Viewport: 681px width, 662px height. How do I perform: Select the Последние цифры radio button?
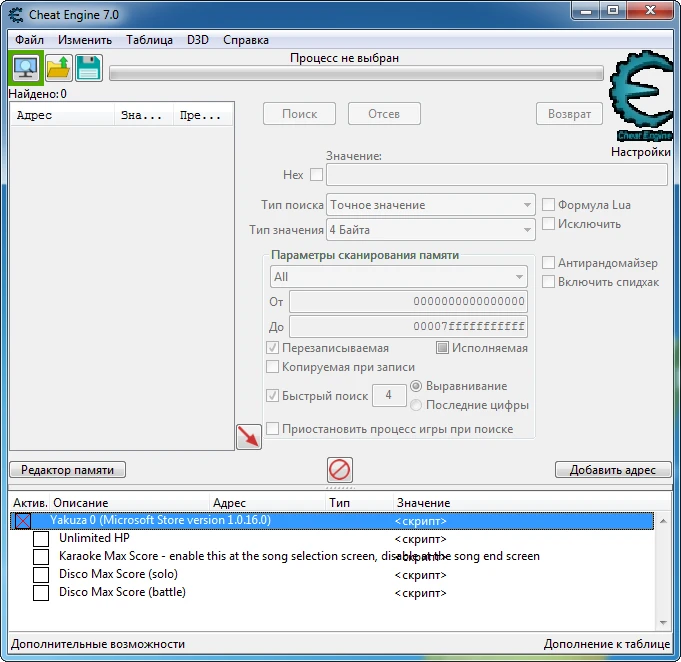pos(416,405)
